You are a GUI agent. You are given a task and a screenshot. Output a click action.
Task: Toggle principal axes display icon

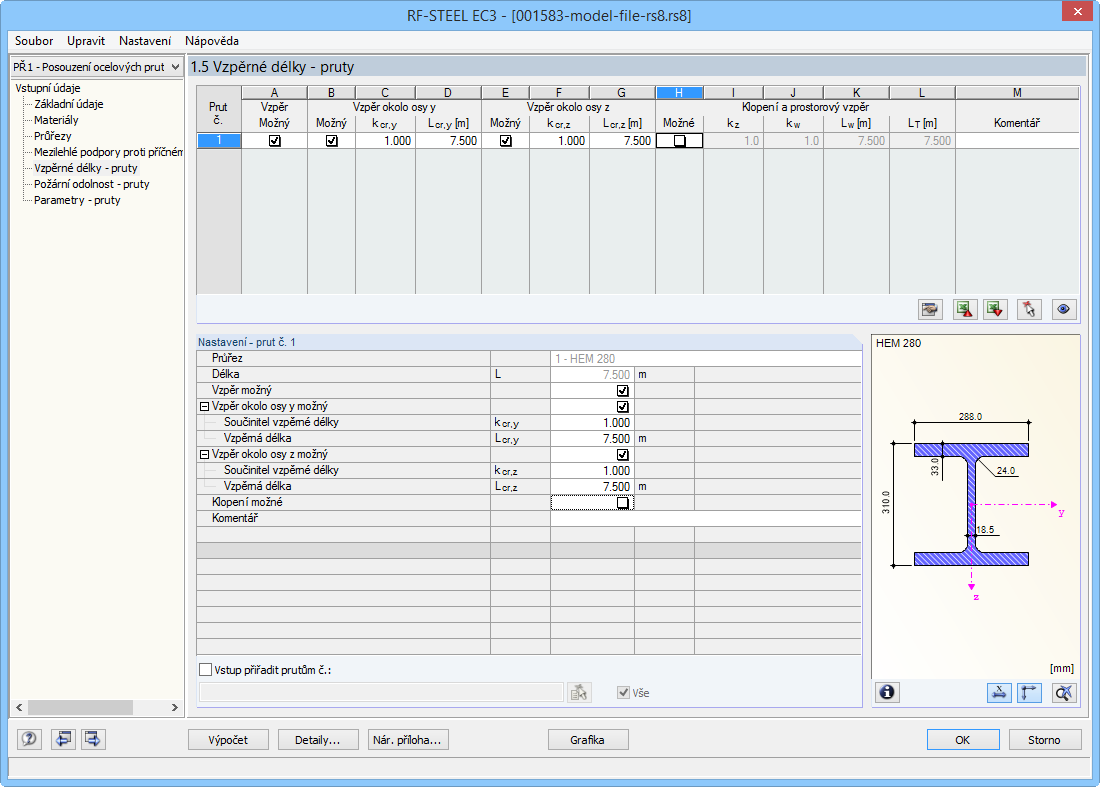tap(1029, 692)
